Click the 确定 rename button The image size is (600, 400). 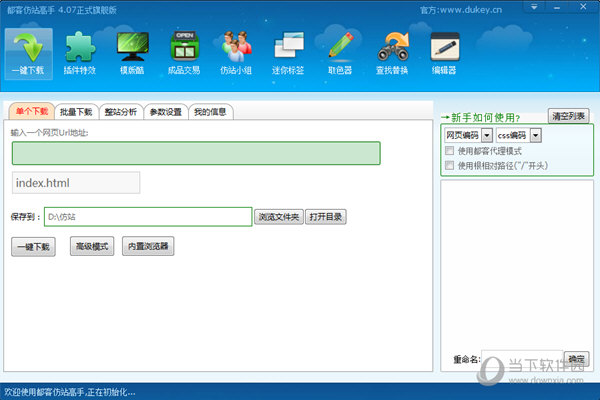(576, 359)
